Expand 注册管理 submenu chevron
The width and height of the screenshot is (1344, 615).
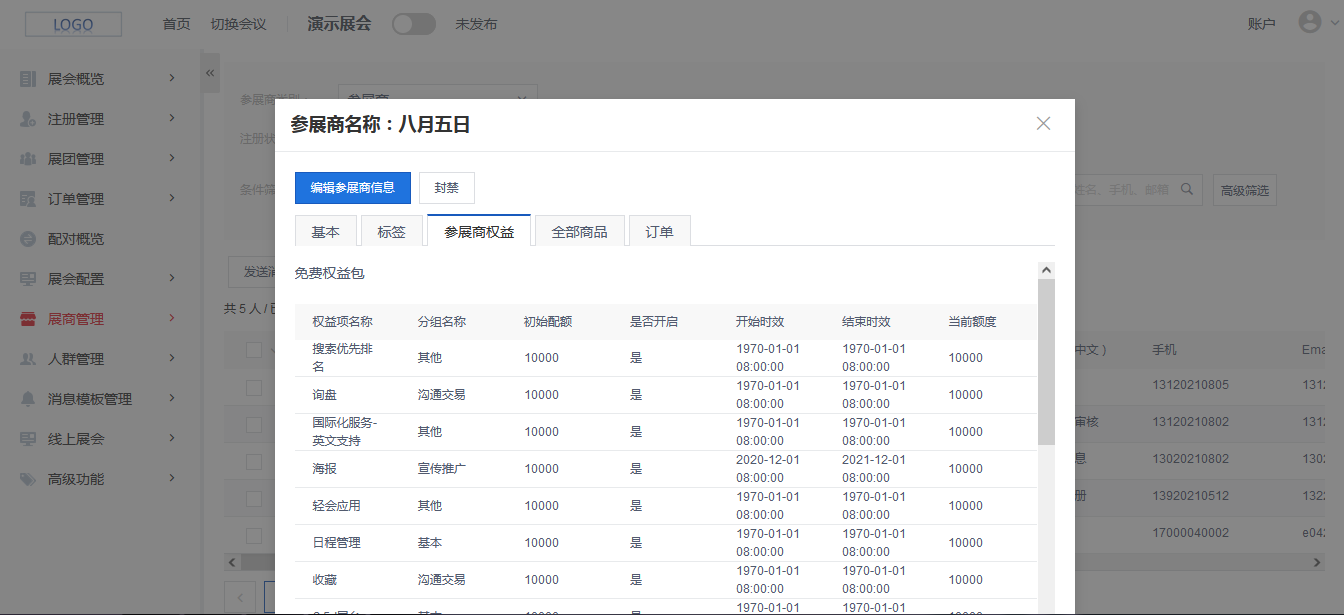(172, 118)
